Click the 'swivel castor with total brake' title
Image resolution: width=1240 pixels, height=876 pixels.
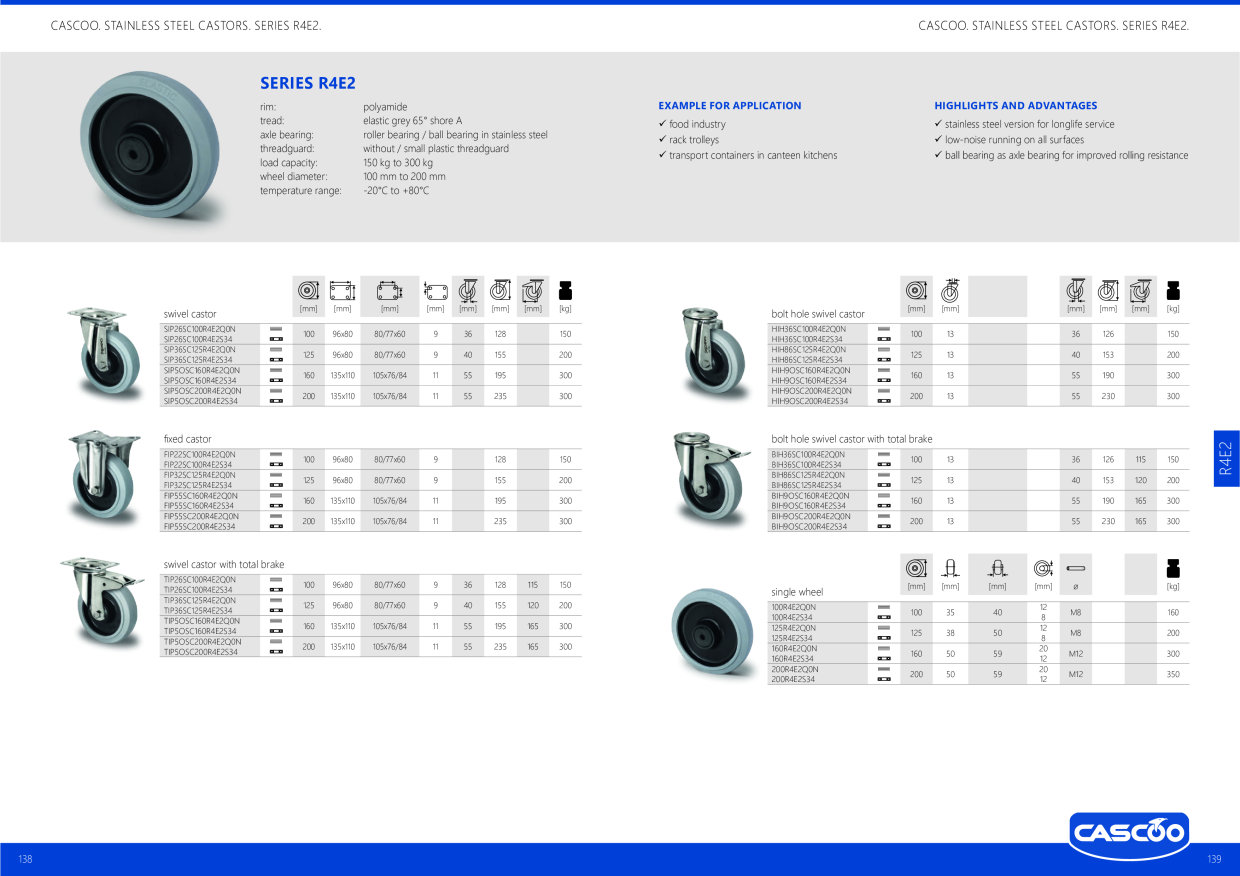coord(224,565)
